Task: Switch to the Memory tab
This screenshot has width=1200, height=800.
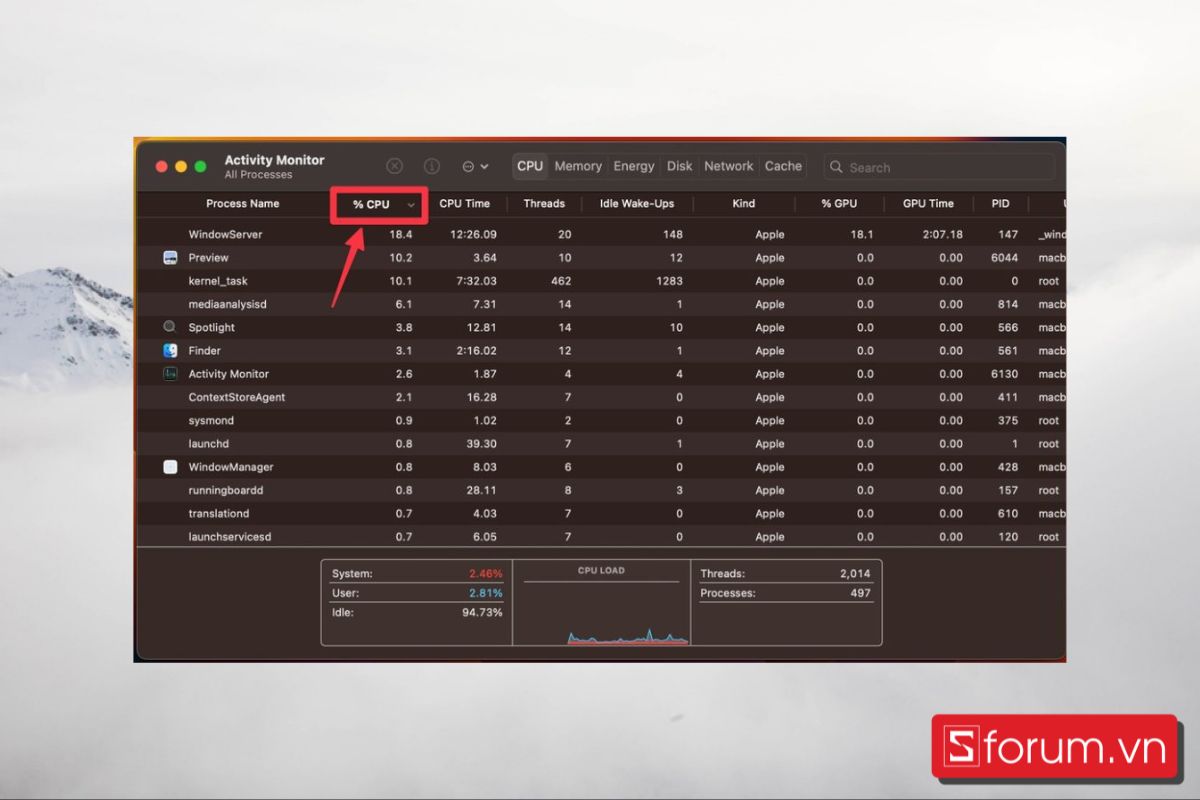Action: pos(578,166)
